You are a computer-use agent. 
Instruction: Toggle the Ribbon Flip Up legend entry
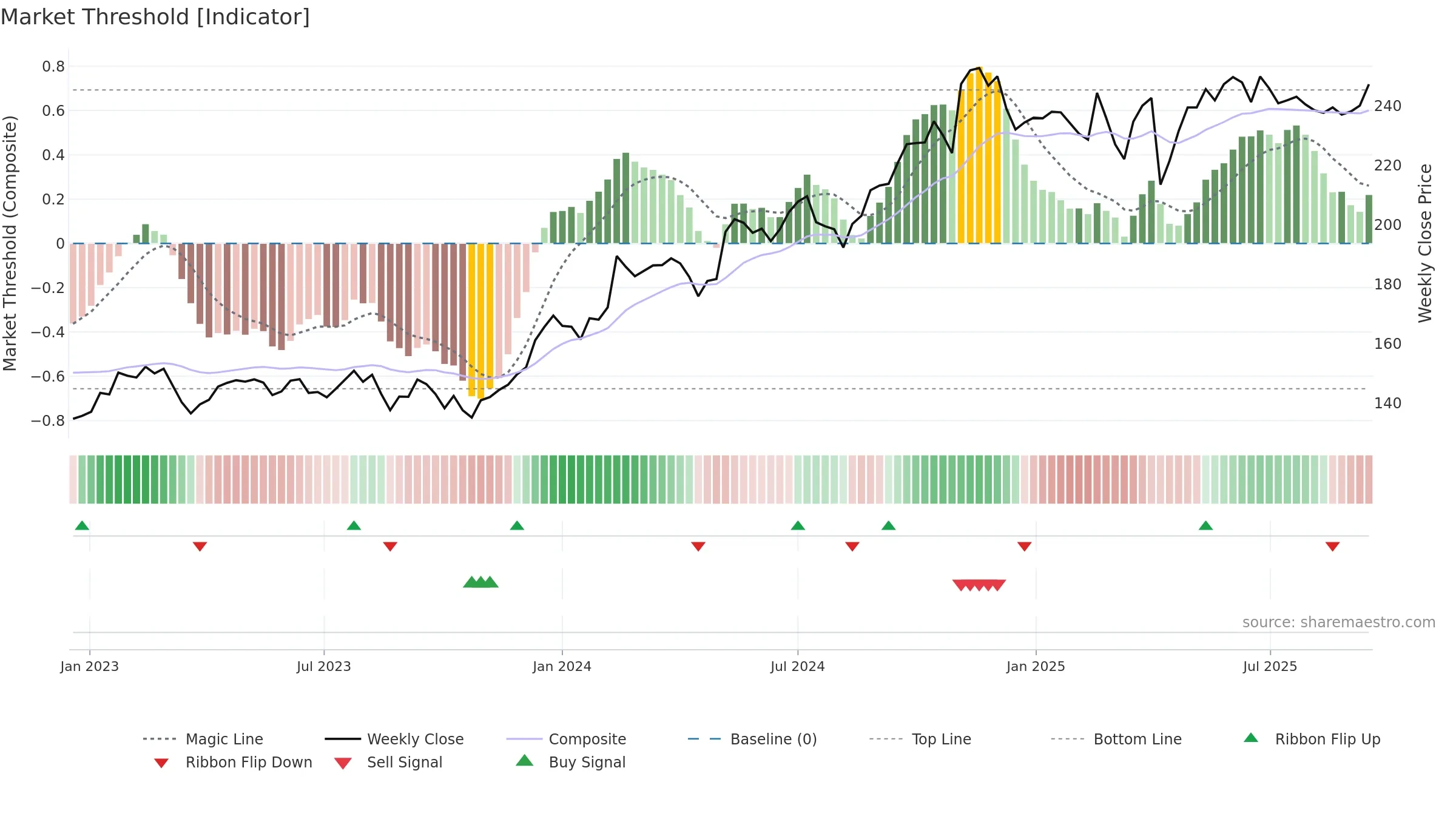point(1312,739)
